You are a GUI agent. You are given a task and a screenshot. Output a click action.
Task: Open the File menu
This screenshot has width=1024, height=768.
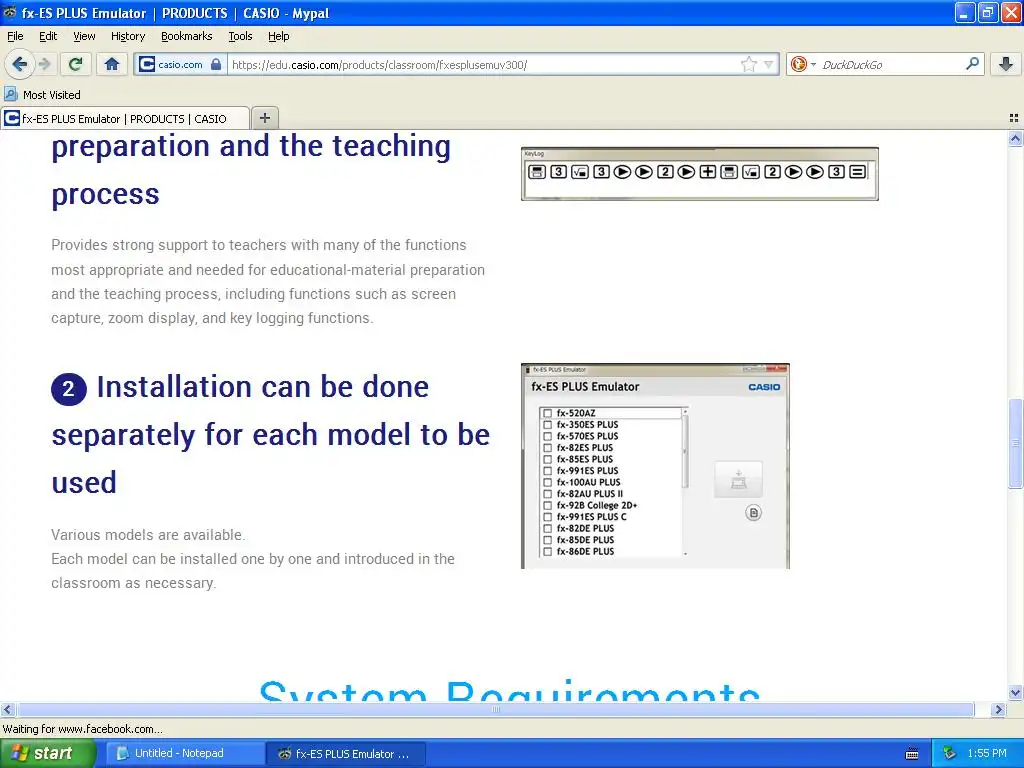(x=15, y=36)
